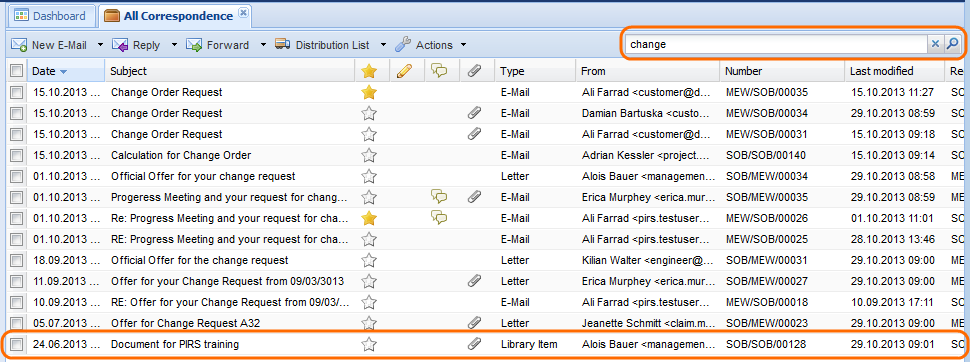Open comments icon on MEW/SOB/00026 row
970x362 pixels.
439,218
